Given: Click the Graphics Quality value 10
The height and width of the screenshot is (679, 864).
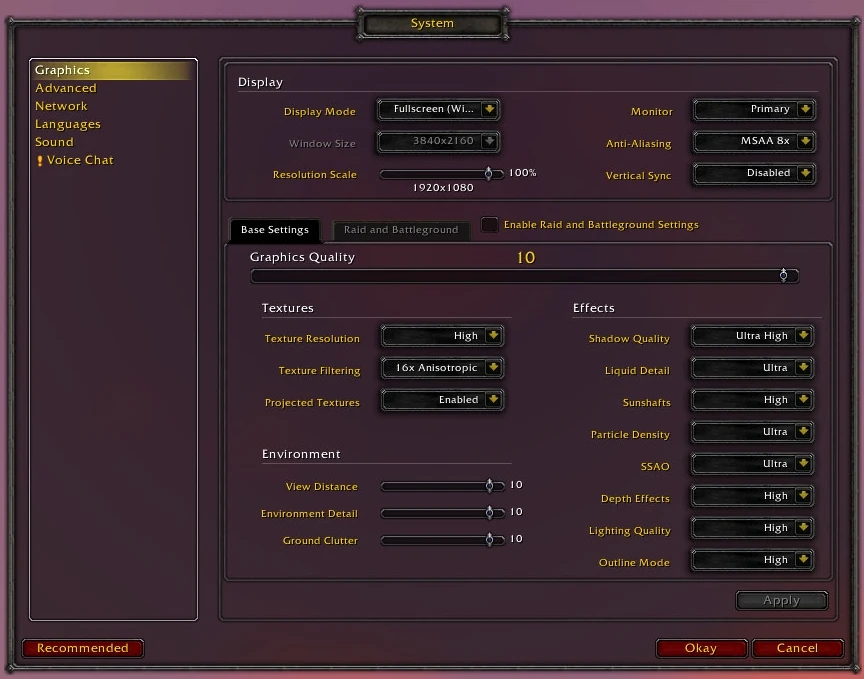Looking at the screenshot, I should point(526,257).
